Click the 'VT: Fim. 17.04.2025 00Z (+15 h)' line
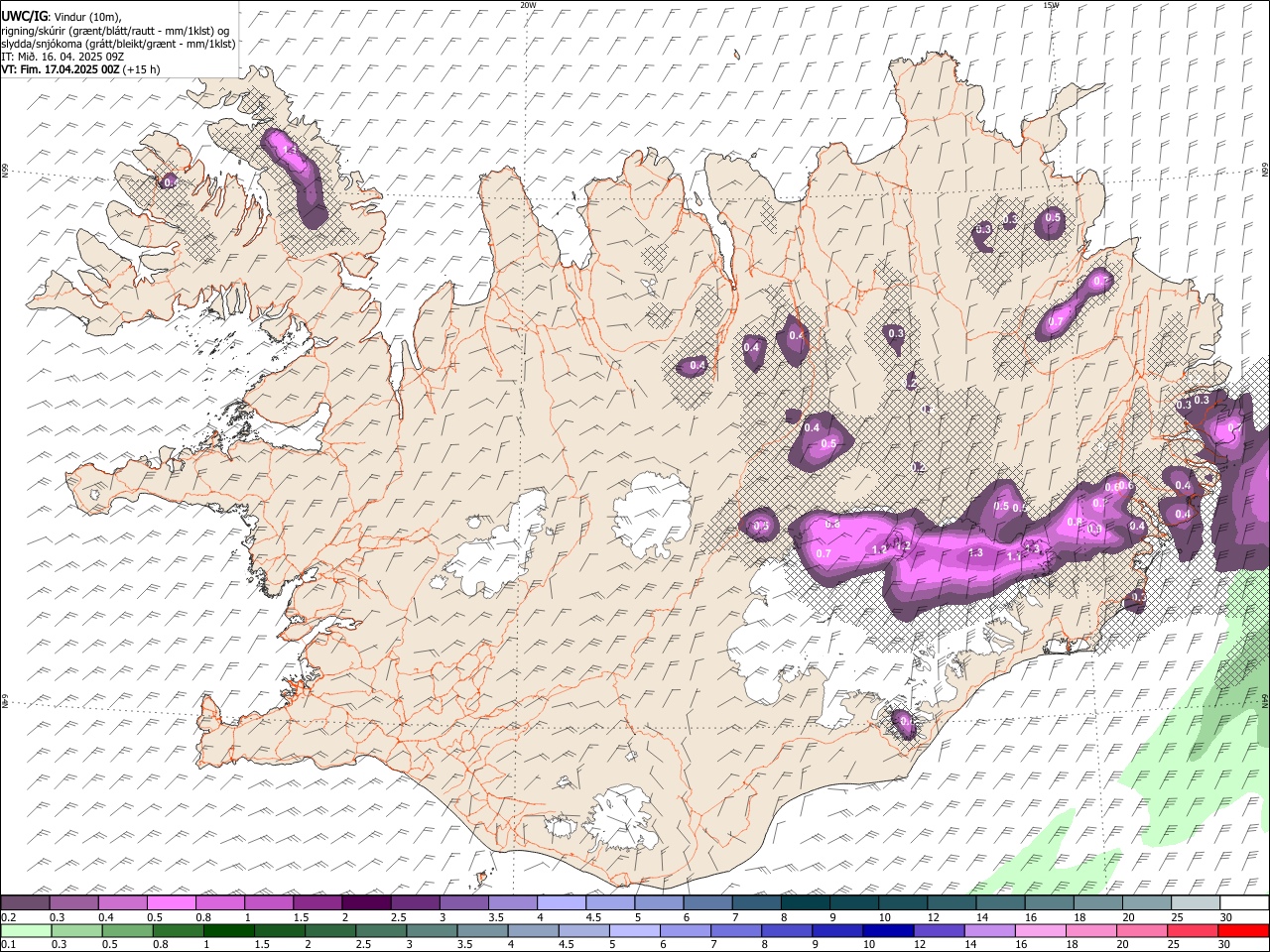Viewport: 1270px width, 952px height. click(80, 69)
